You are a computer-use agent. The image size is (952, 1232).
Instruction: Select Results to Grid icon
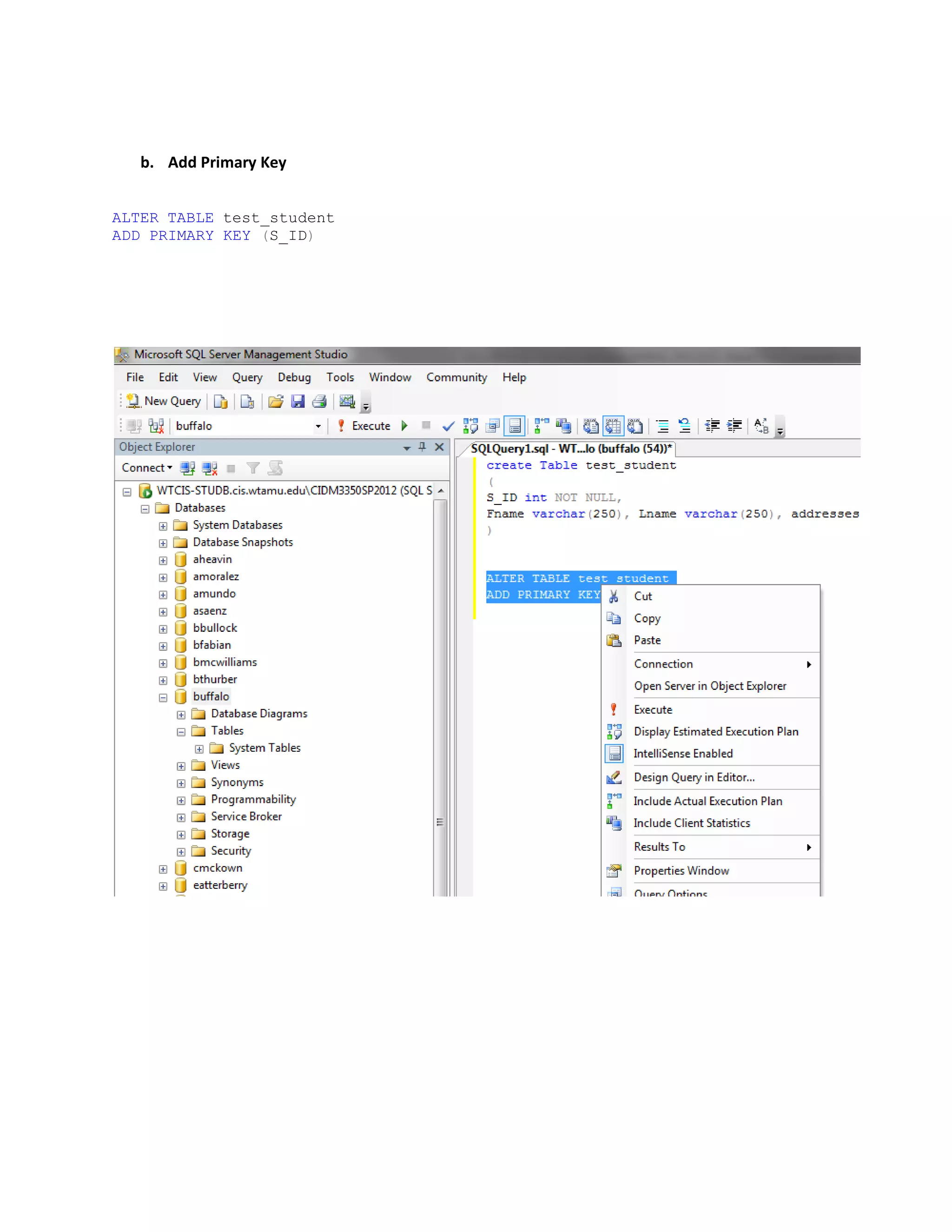point(613,426)
